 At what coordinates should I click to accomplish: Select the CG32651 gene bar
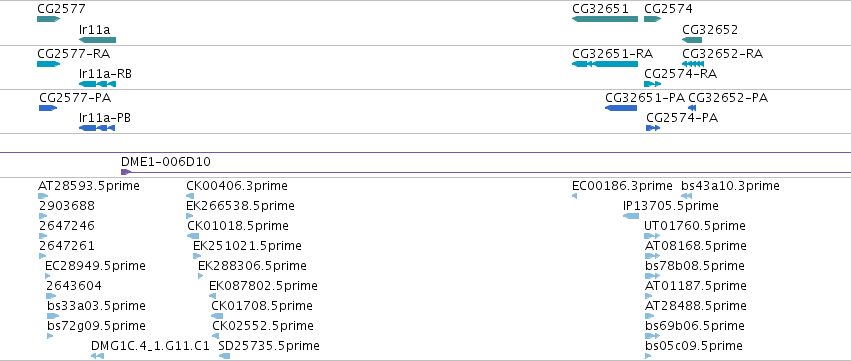[x=605, y=19]
